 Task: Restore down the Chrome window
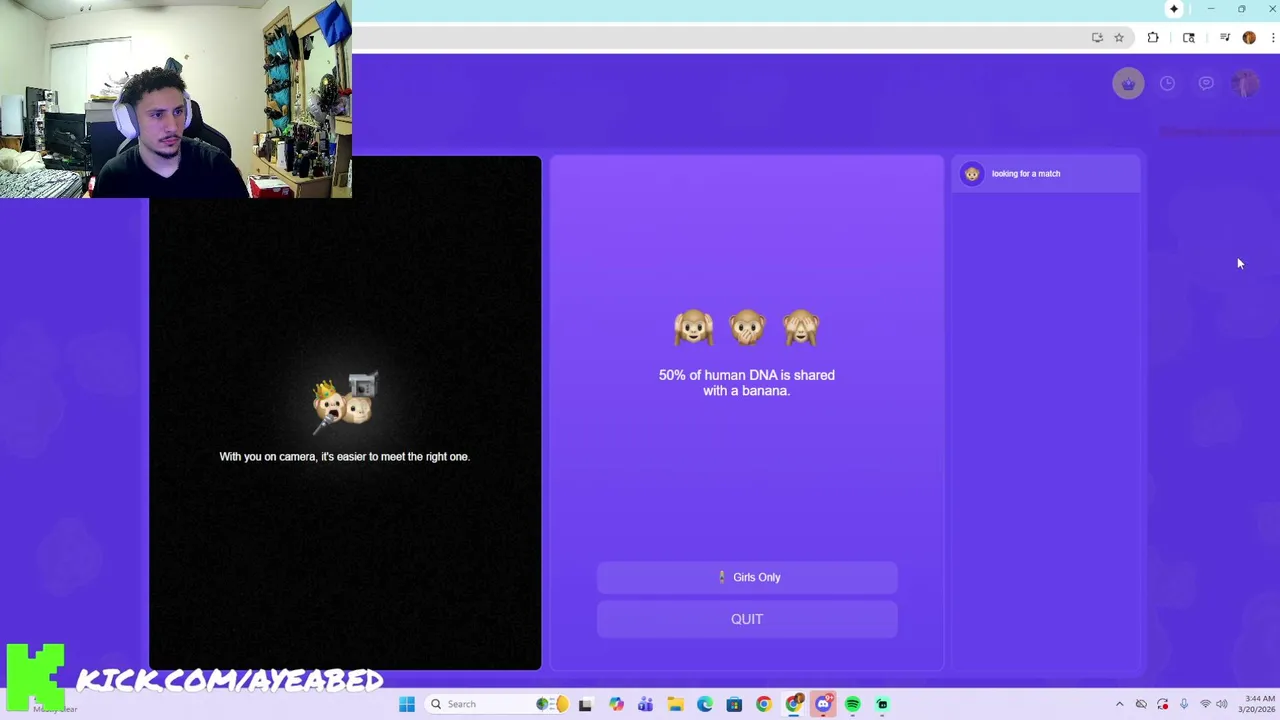click(1242, 9)
